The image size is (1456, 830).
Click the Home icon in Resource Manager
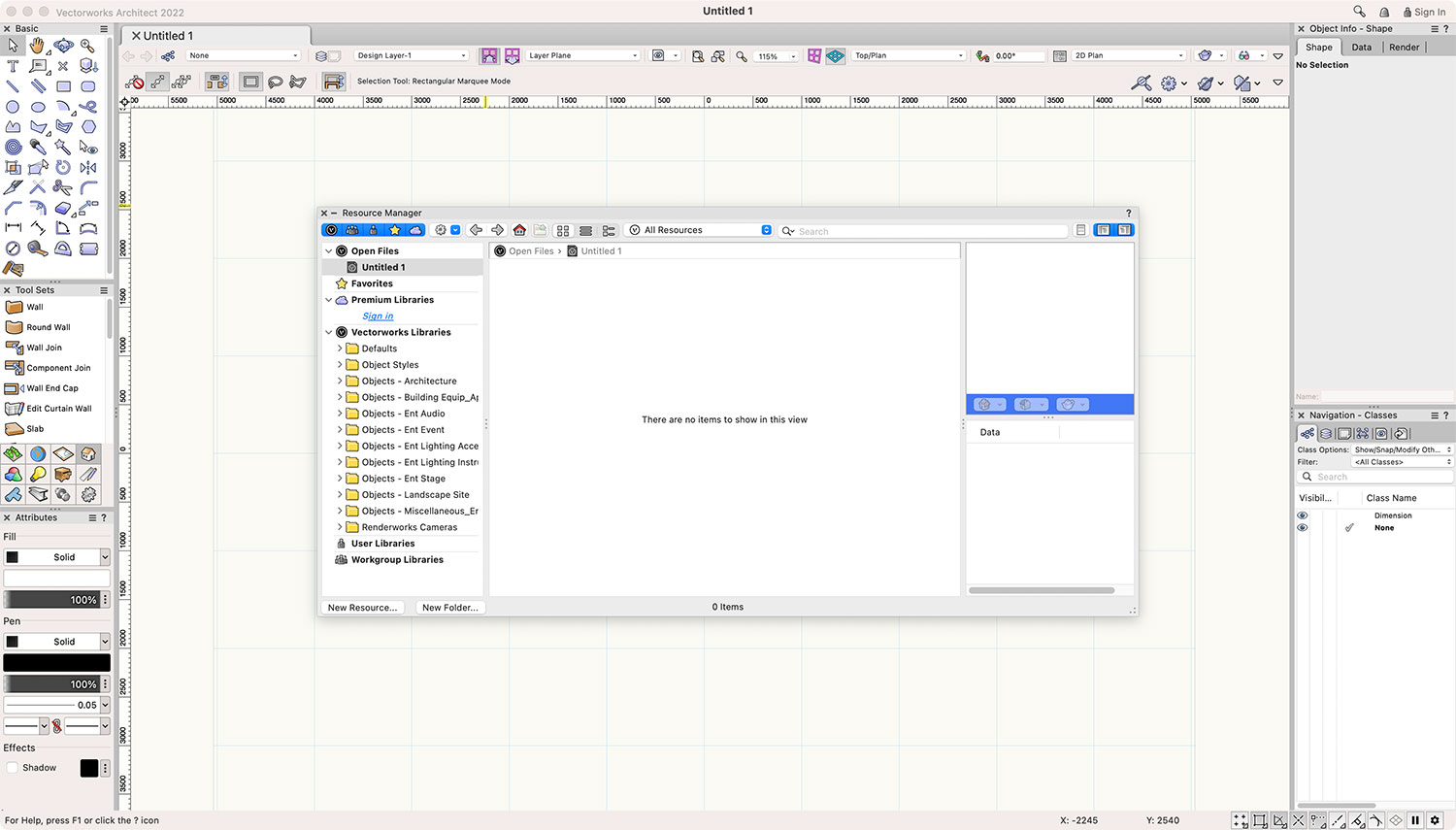point(518,230)
